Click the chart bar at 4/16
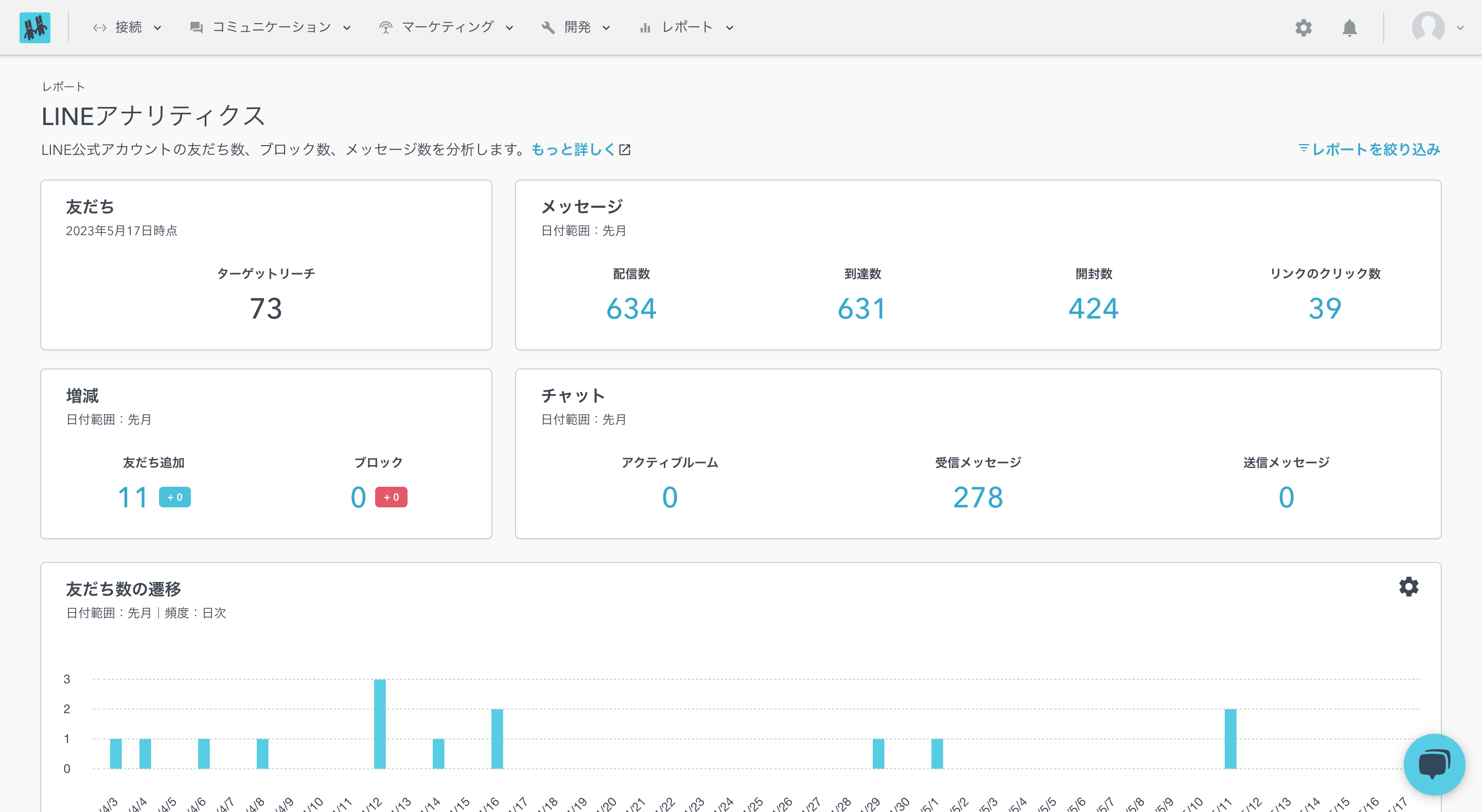Viewport: 1482px width, 812px height. pyautogui.click(x=497, y=739)
